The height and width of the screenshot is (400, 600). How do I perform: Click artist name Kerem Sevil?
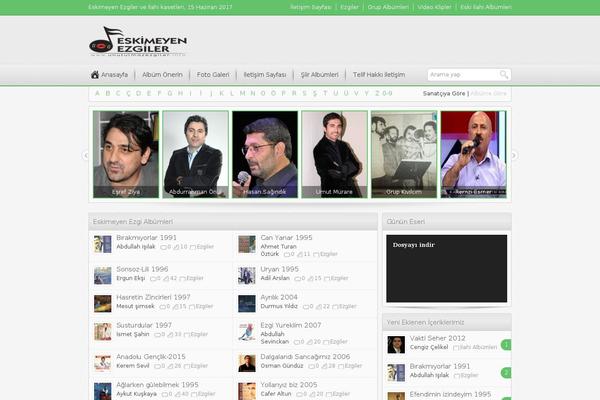pos(133,366)
